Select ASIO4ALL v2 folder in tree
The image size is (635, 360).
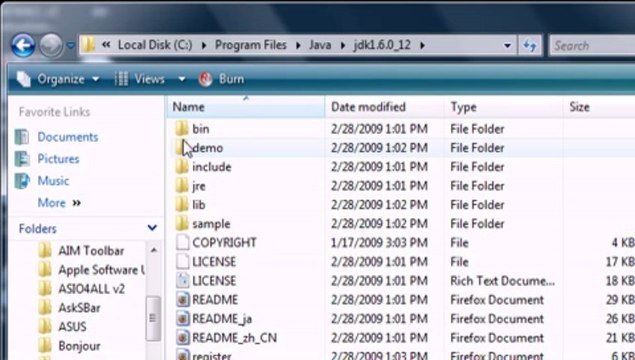pyautogui.click(x=91, y=289)
